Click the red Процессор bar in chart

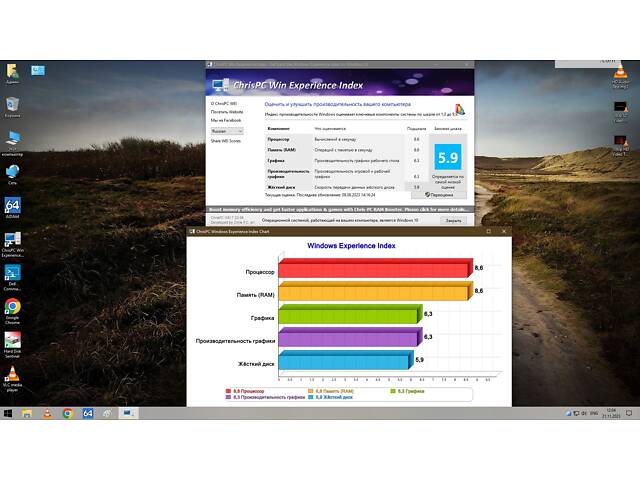[375, 269]
